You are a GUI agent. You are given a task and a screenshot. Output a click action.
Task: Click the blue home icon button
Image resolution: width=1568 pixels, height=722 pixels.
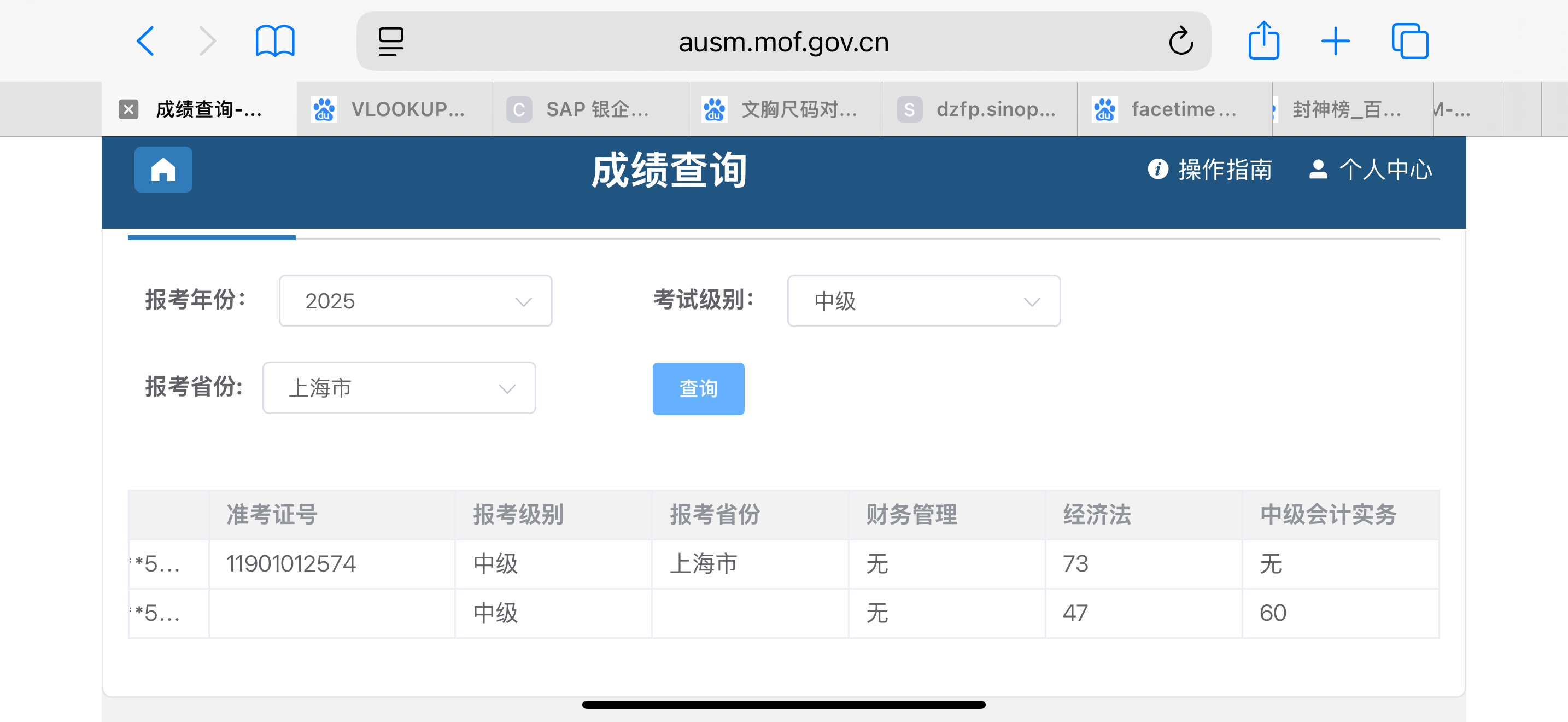pyautogui.click(x=163, y=170)
